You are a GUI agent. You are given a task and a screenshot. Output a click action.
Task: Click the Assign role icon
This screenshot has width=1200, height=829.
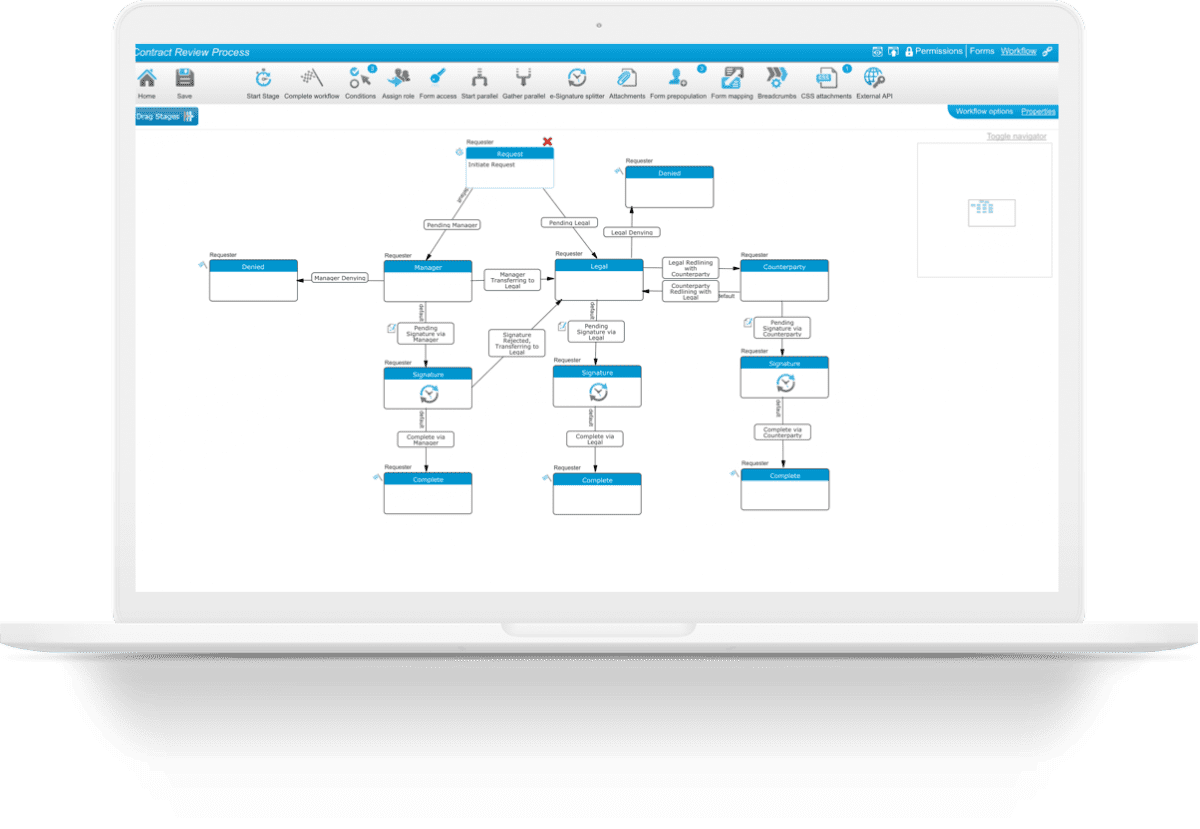pos(399,80)
